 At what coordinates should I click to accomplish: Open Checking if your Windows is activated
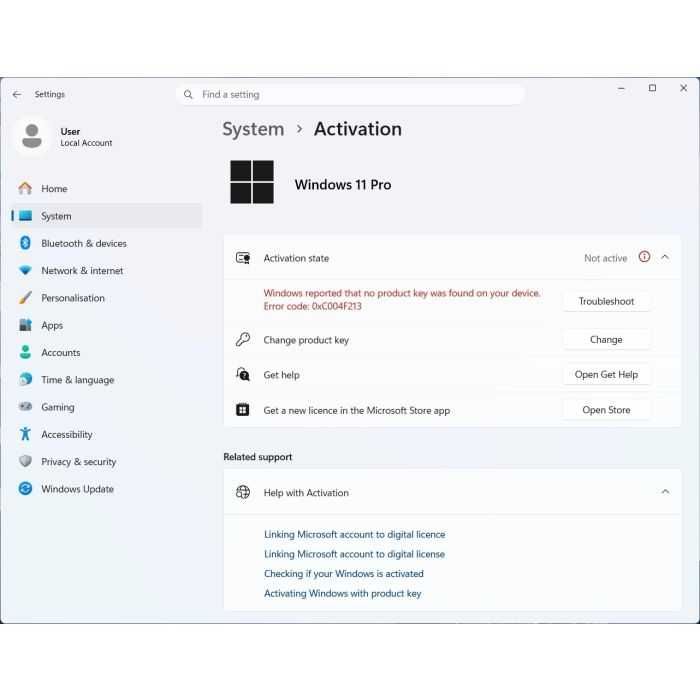pyautogui.click(x=344, y=574)
